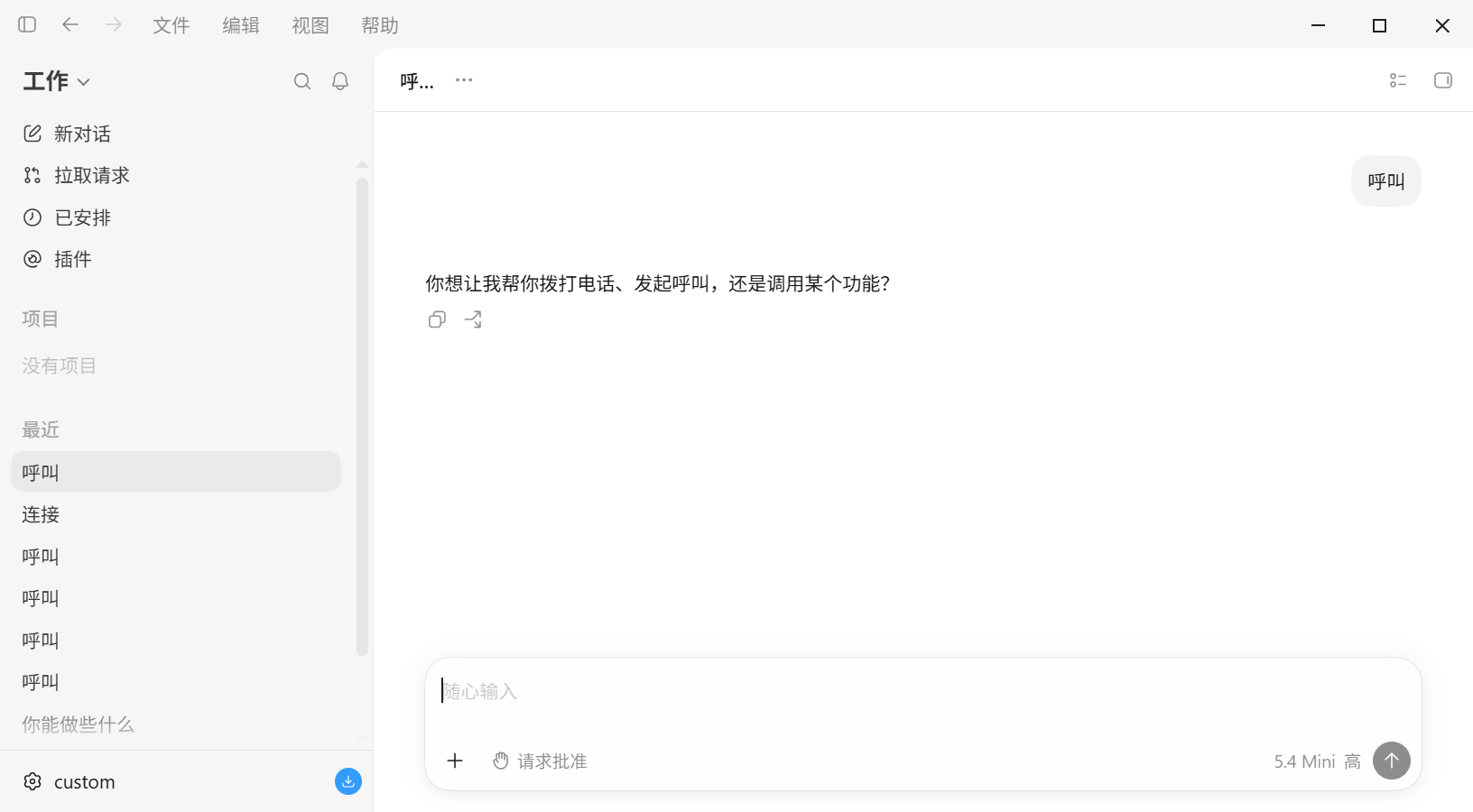
Task: Click the search magnifier icon in the sidebar
Action: point(302,81)
